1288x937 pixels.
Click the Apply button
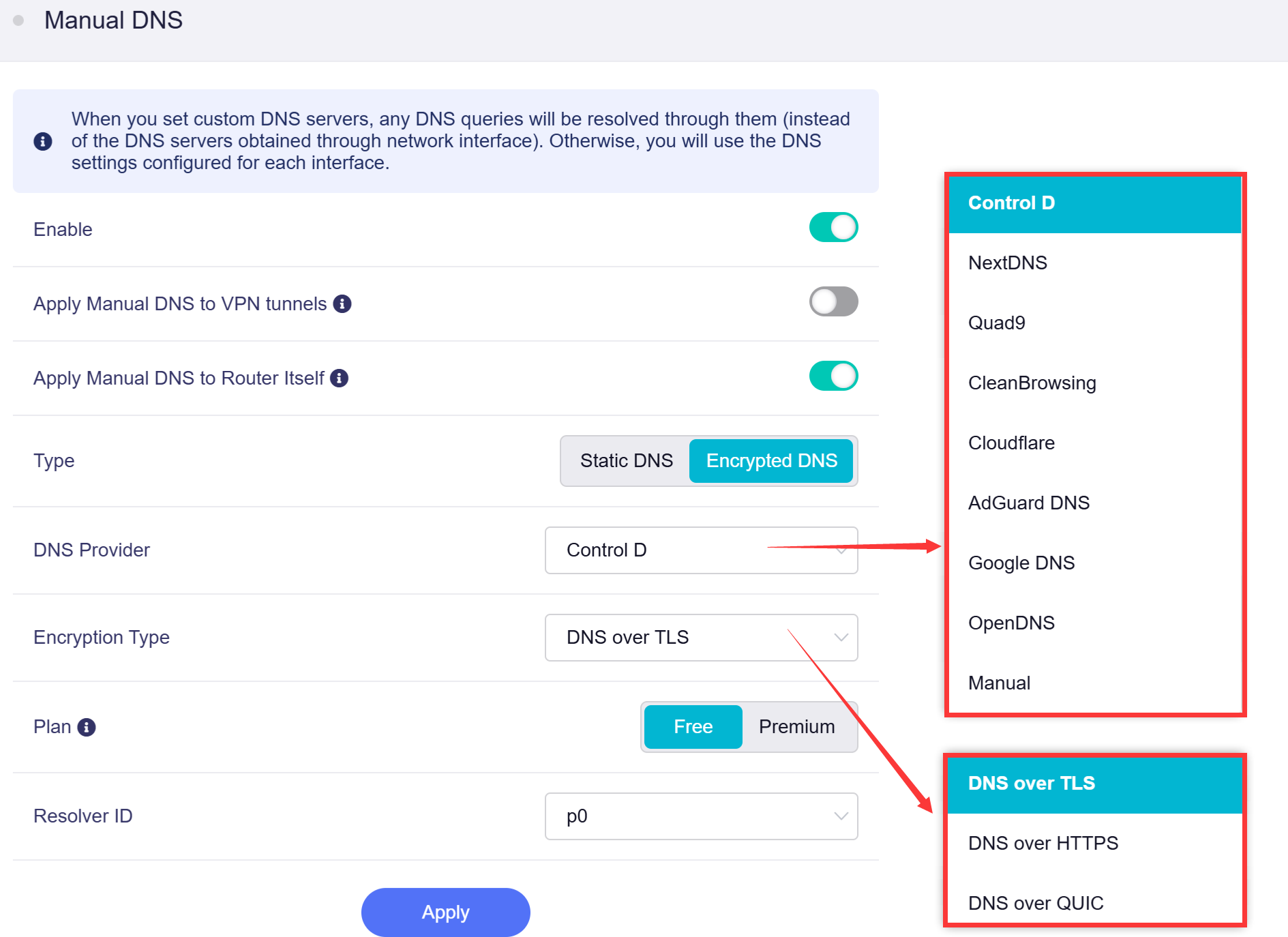pos(445,912)
